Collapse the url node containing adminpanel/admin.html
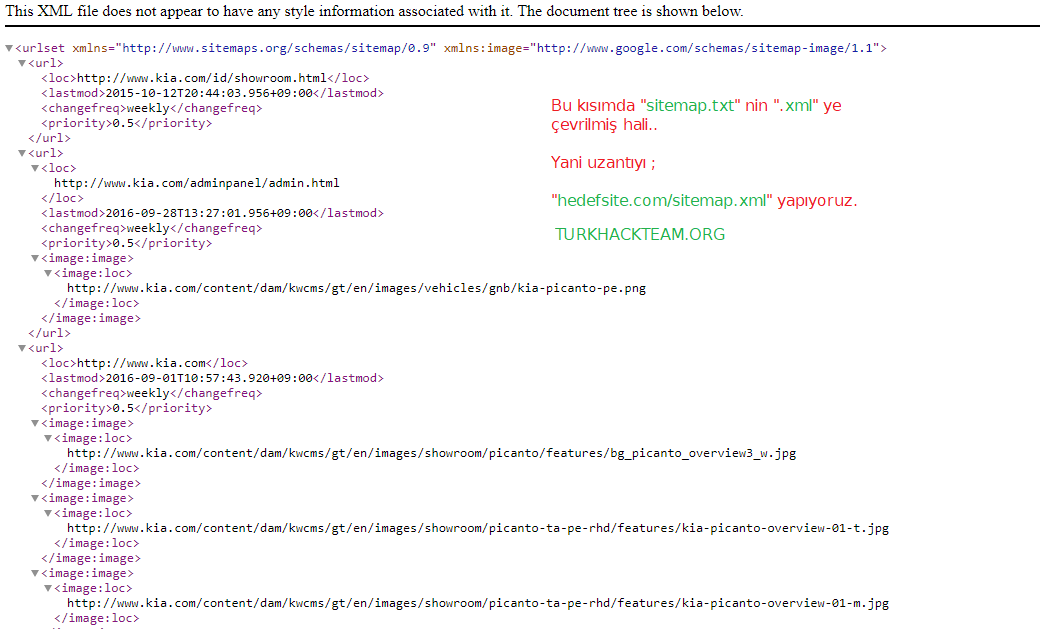Viewport: 1040px width, 629px height. tap(22, 153)
